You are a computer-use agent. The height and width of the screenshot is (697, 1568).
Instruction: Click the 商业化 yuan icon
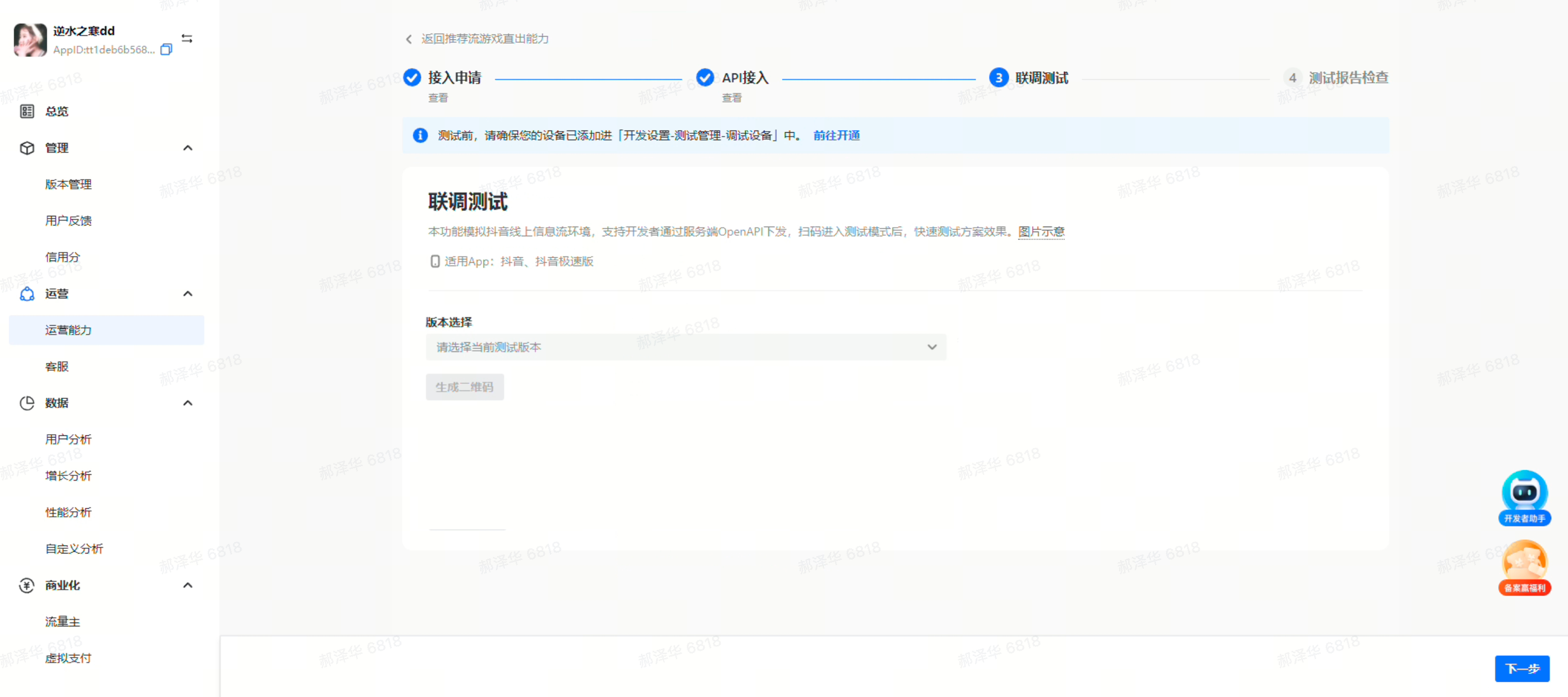(27, 585)
